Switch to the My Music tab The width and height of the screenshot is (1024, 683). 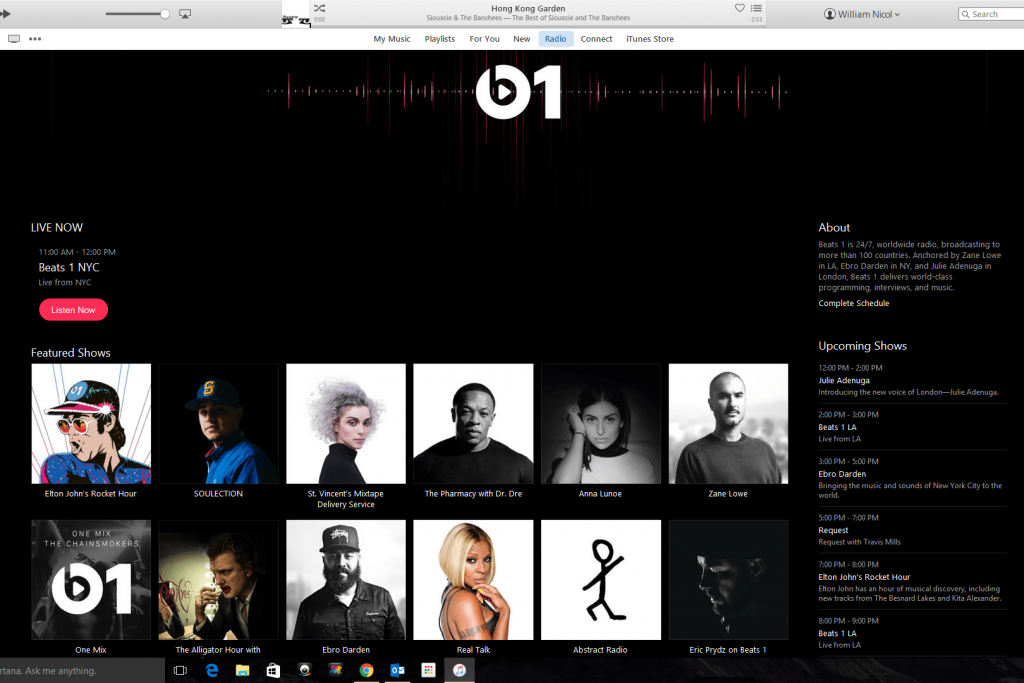[x=392, y=39]
